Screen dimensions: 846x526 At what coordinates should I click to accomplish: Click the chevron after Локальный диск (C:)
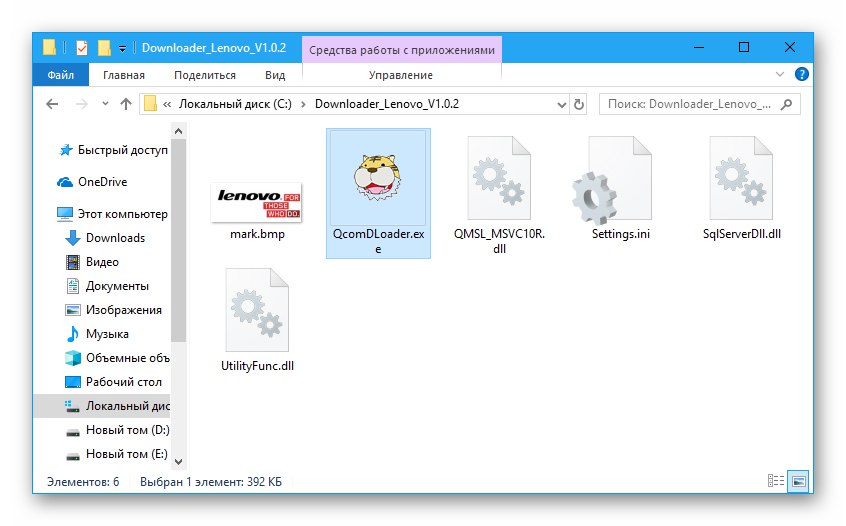(303, 104)
